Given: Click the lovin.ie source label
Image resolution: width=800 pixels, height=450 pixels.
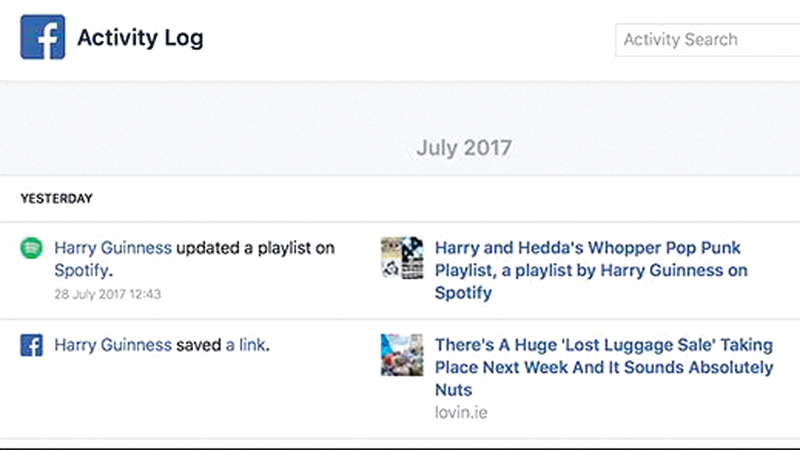Looking at the screenshot, I should (460, 412).
